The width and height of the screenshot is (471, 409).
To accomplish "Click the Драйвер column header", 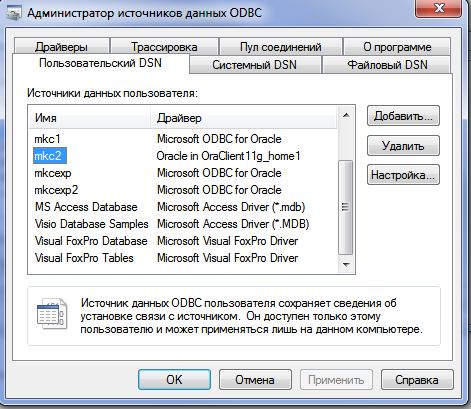I will click(244, 118).
